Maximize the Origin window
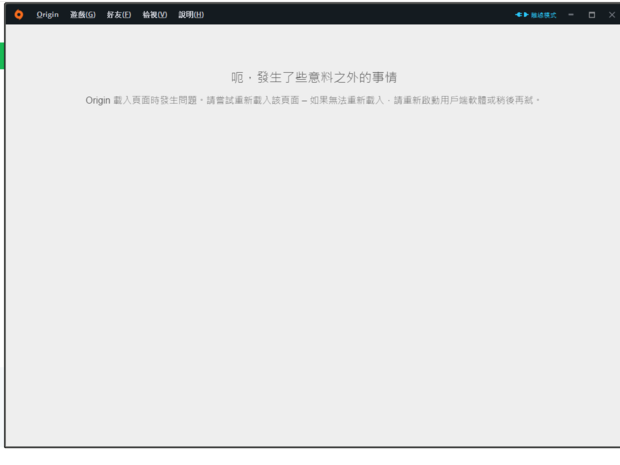The image size is (620, 465). [592, 15]
